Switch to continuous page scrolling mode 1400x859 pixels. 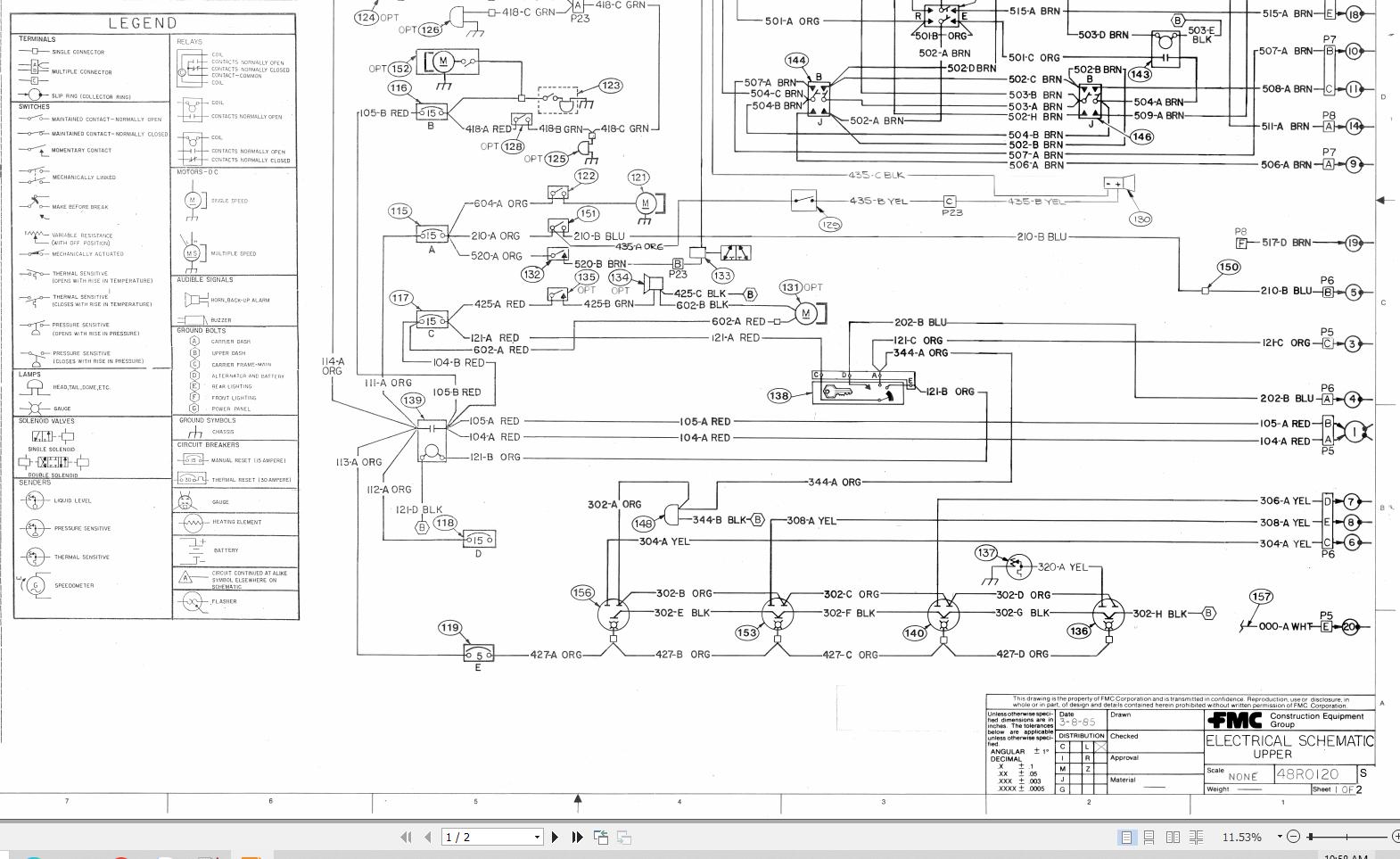pyautogui.click(x=1149, y=837)
